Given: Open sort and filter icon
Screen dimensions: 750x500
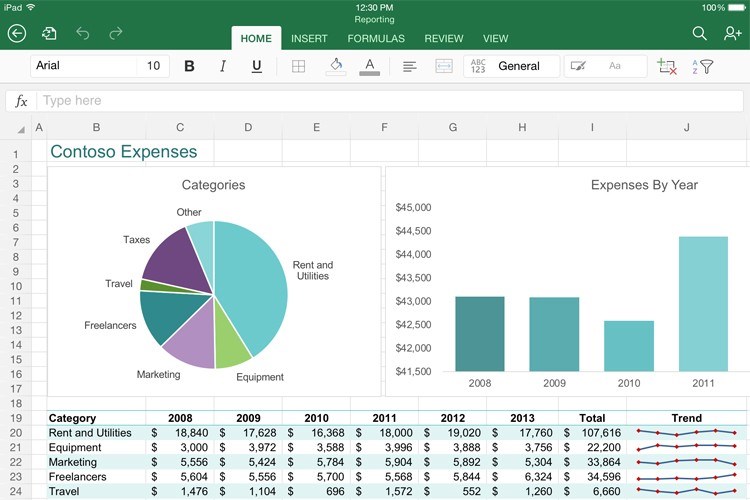Looking at the screenshot, I should coord(703,67).
